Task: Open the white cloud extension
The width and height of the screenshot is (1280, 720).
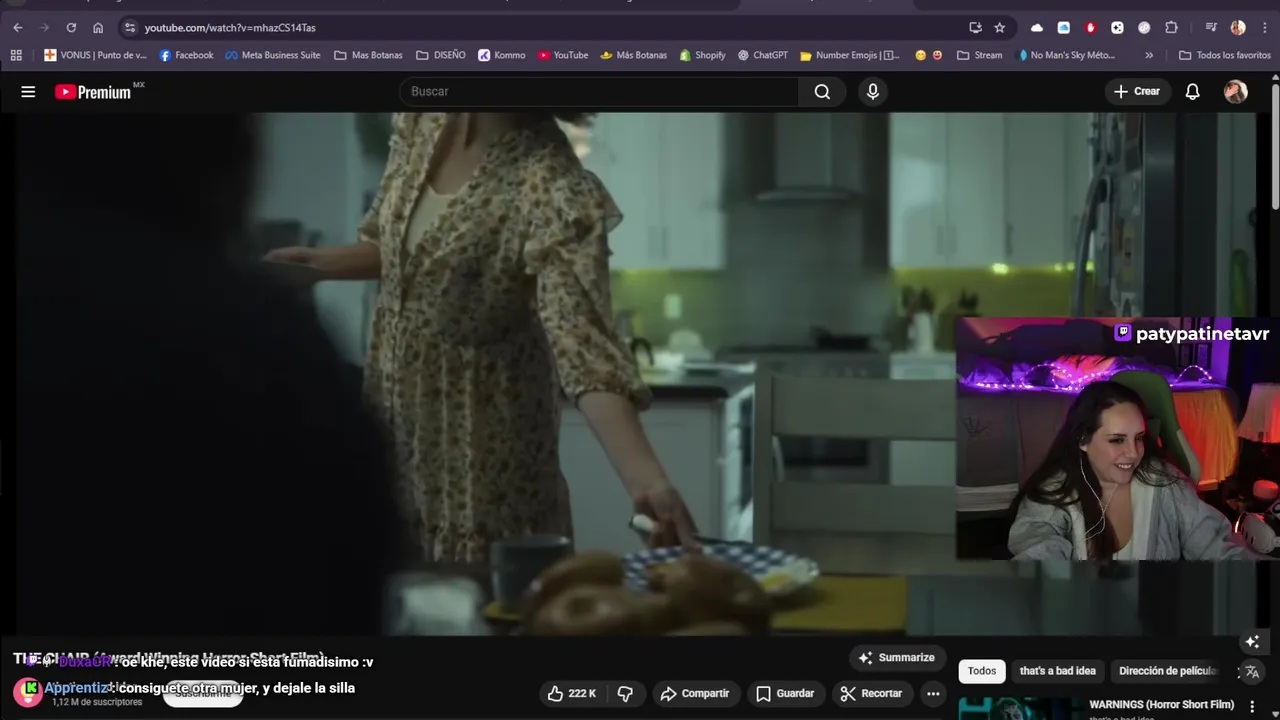Action: 1036,27
